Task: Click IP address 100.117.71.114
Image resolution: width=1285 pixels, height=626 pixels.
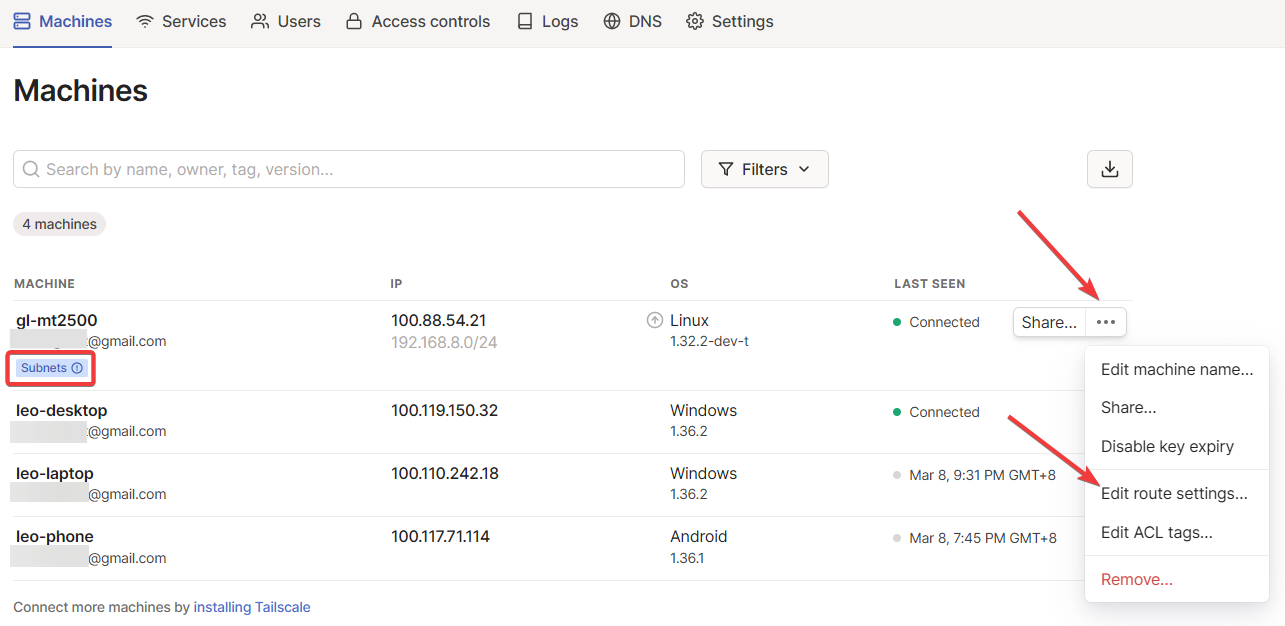Action: pyautogui.click(x=441, y=536)
